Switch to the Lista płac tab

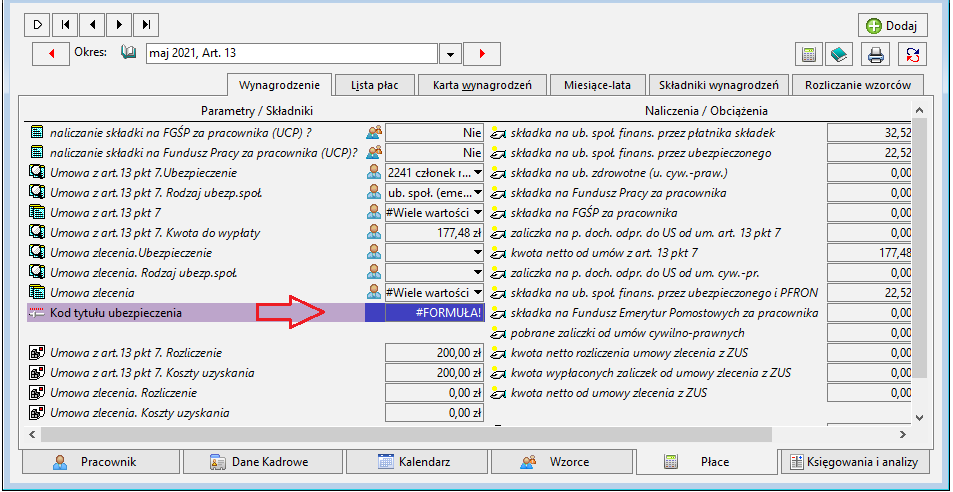tap(375, 85)
